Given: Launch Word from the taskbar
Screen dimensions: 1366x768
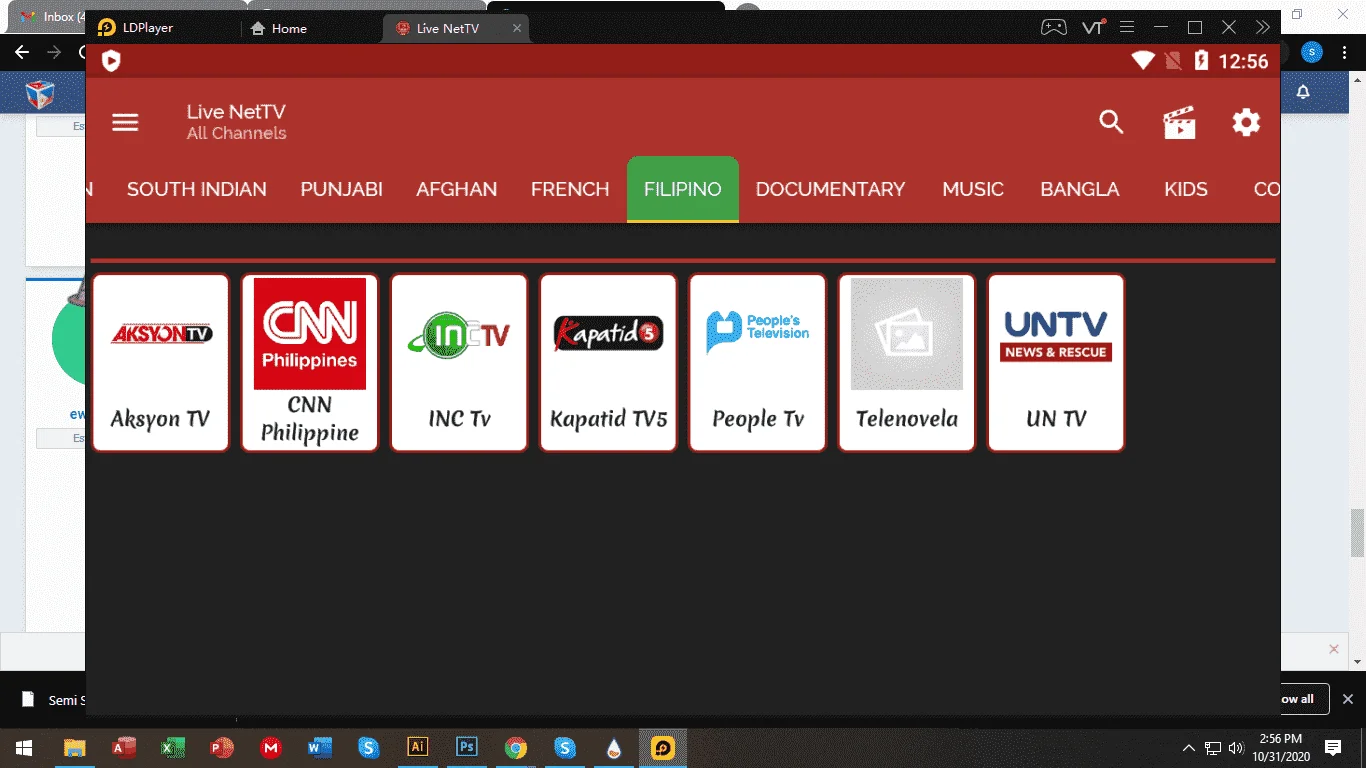Looking at the screenshot, I should [x=320, y=747].
